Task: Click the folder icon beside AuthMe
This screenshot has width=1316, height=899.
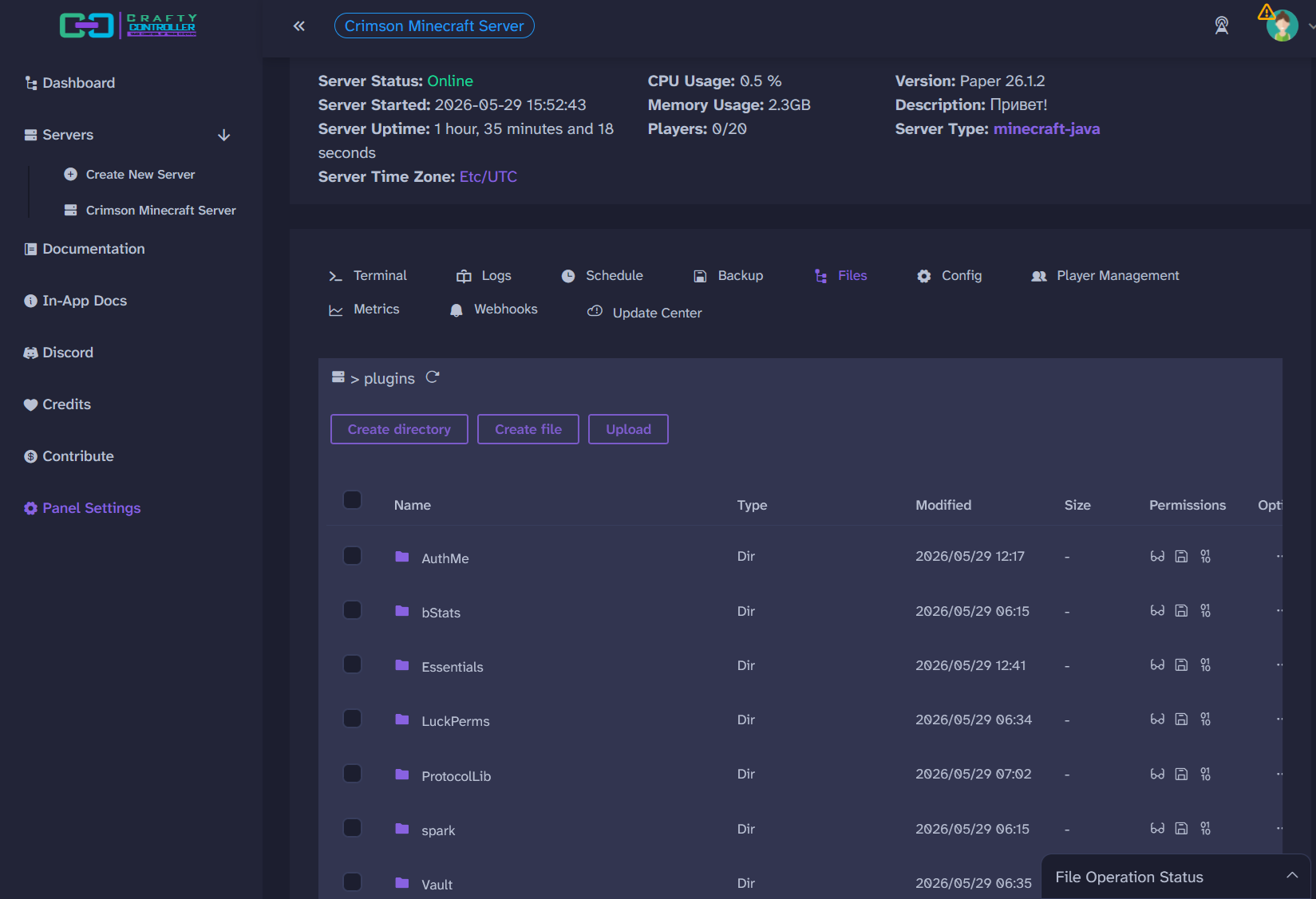Action: pyautogui.click(x=402, y=557)
